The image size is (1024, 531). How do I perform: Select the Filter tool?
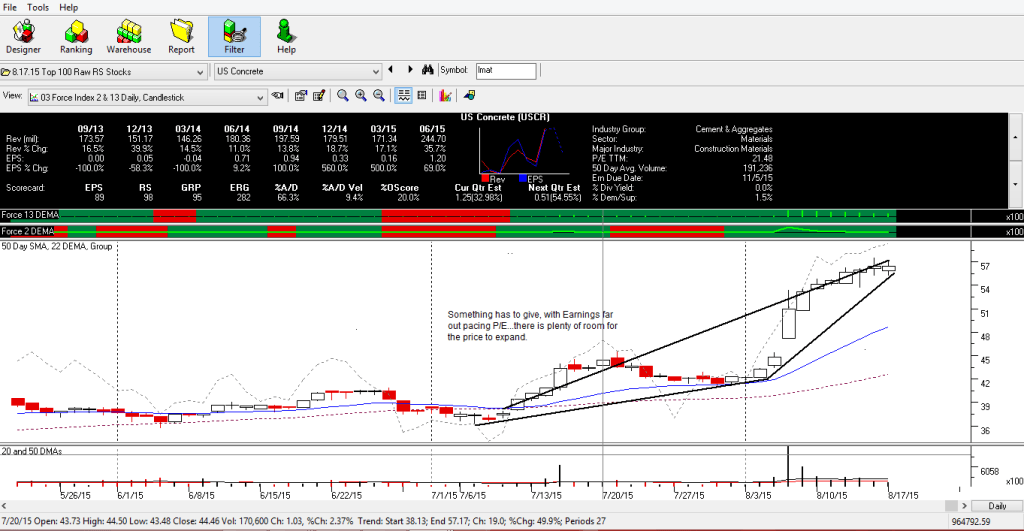234,37
